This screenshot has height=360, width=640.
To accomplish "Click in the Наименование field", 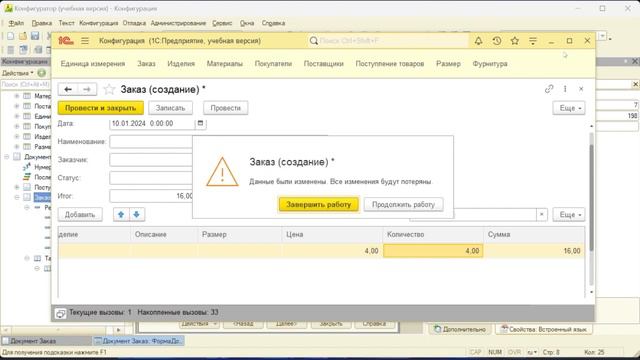I will pyautogui.click(x=151, y=142).
